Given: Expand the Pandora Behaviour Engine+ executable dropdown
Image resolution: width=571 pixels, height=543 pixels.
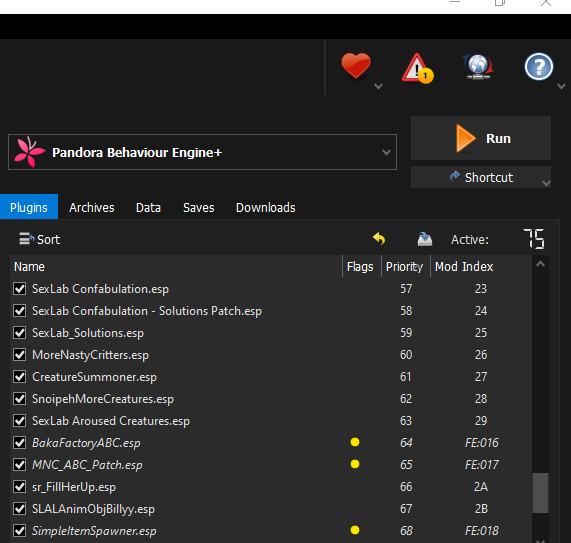Looking at the screenshot, I should [x=386, y=152].
